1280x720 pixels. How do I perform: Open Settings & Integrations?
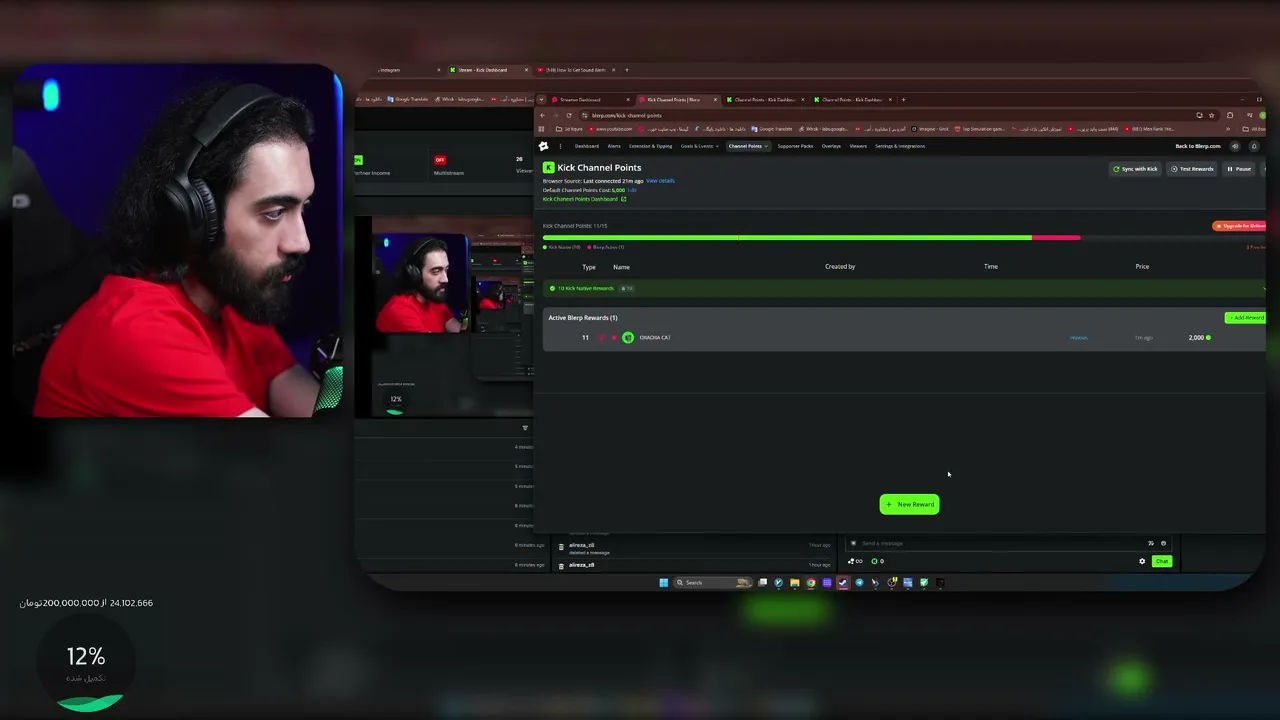pyautogui.click(x=900, y=146)
